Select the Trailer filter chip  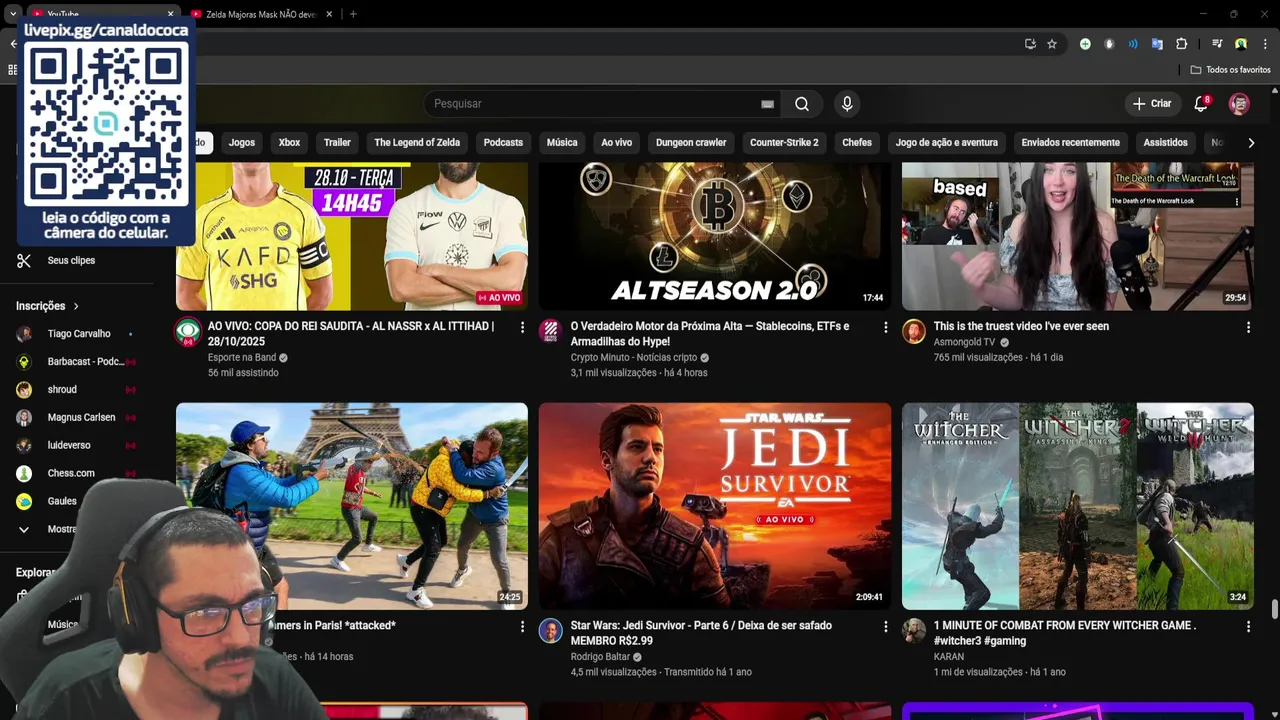[x=337, y=143]
